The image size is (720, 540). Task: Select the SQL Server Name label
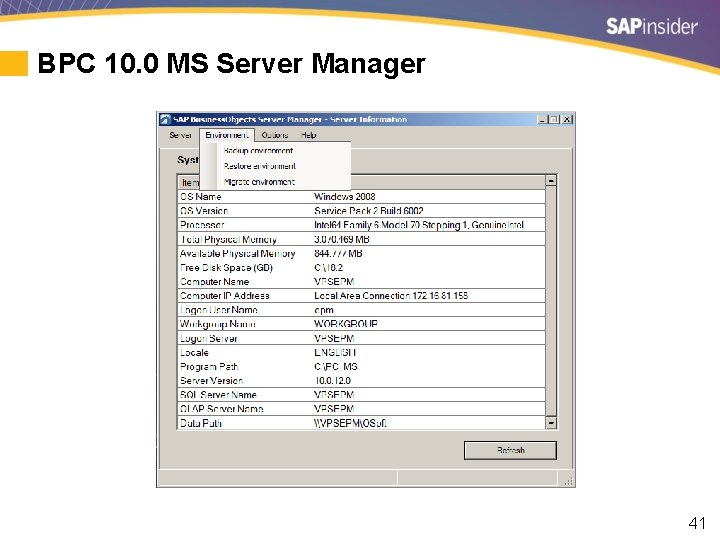click(218, 395)
